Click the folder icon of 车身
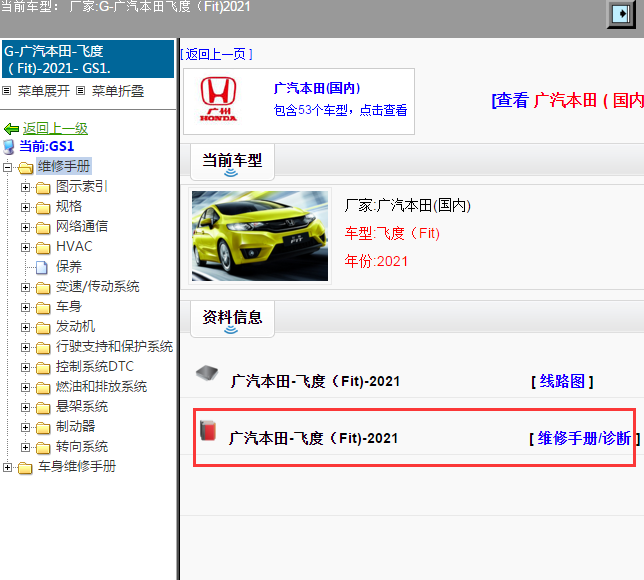Viewport: 644px width, 580px height. tap(43, 308)
